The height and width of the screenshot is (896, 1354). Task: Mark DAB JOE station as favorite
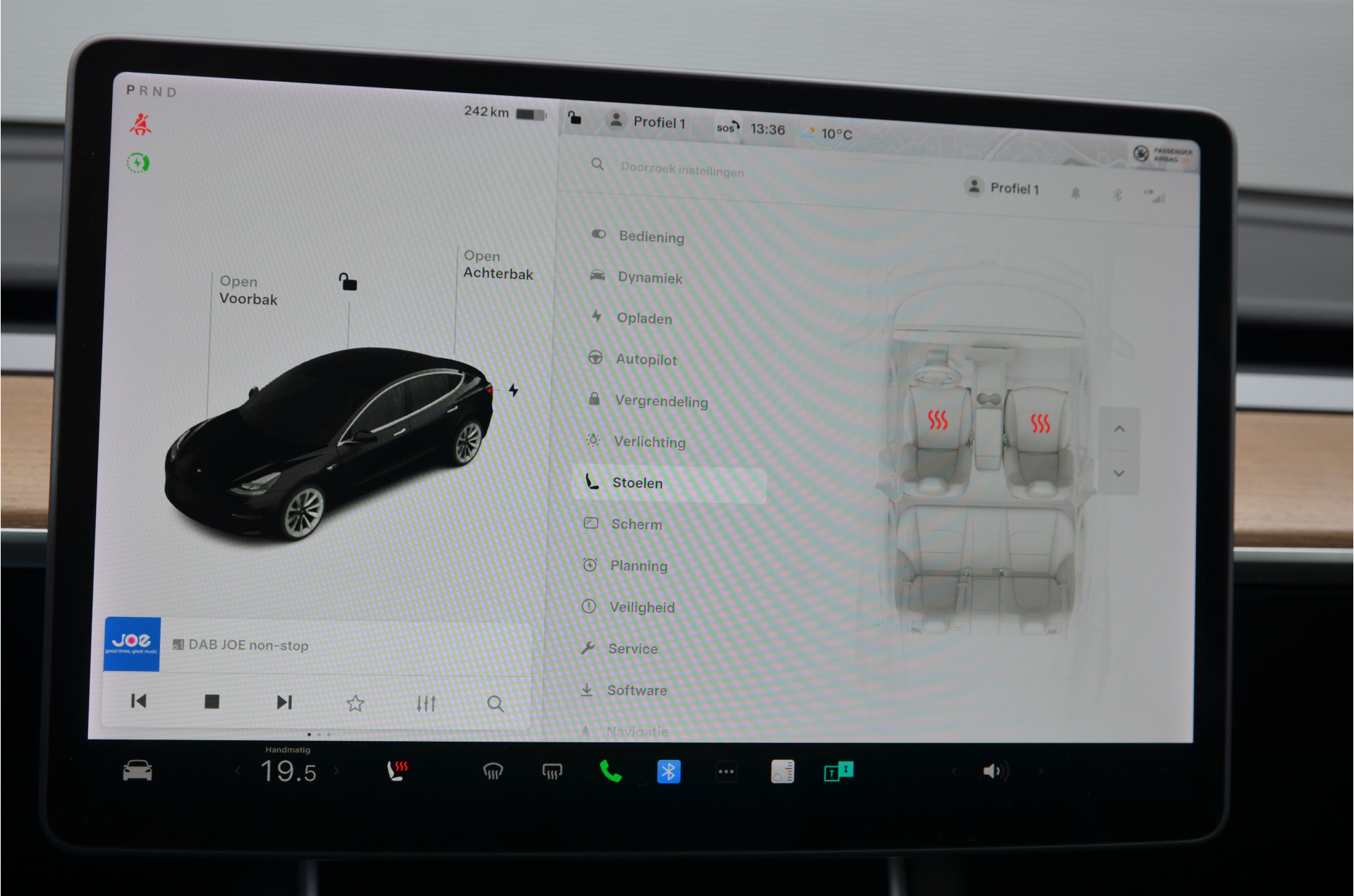[355, 703]
